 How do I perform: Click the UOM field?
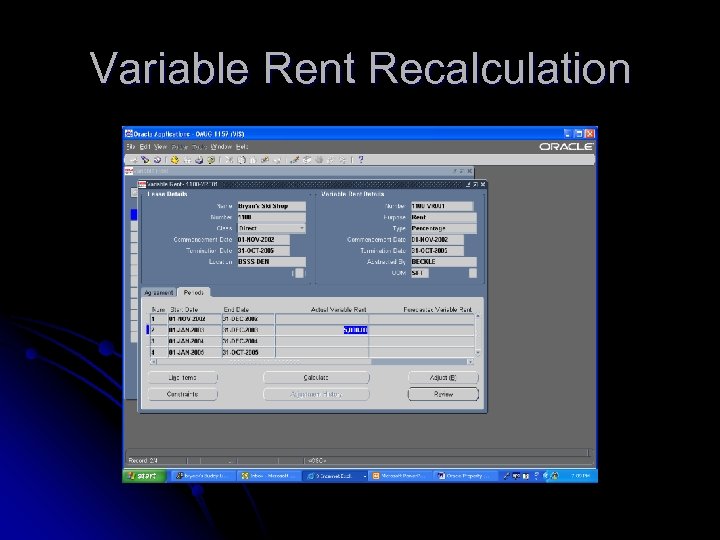(x=419, y=273)
